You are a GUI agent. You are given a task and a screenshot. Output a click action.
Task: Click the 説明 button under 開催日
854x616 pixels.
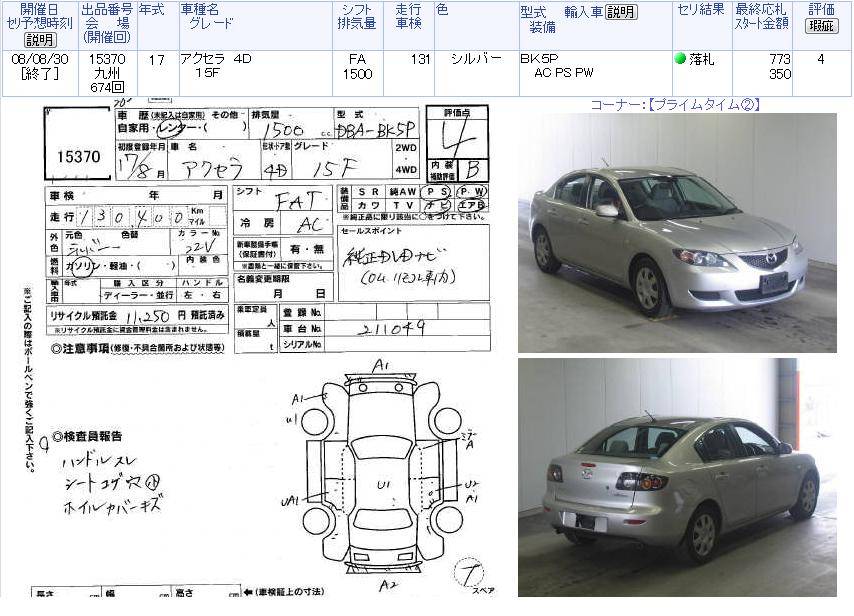[40, 40]
